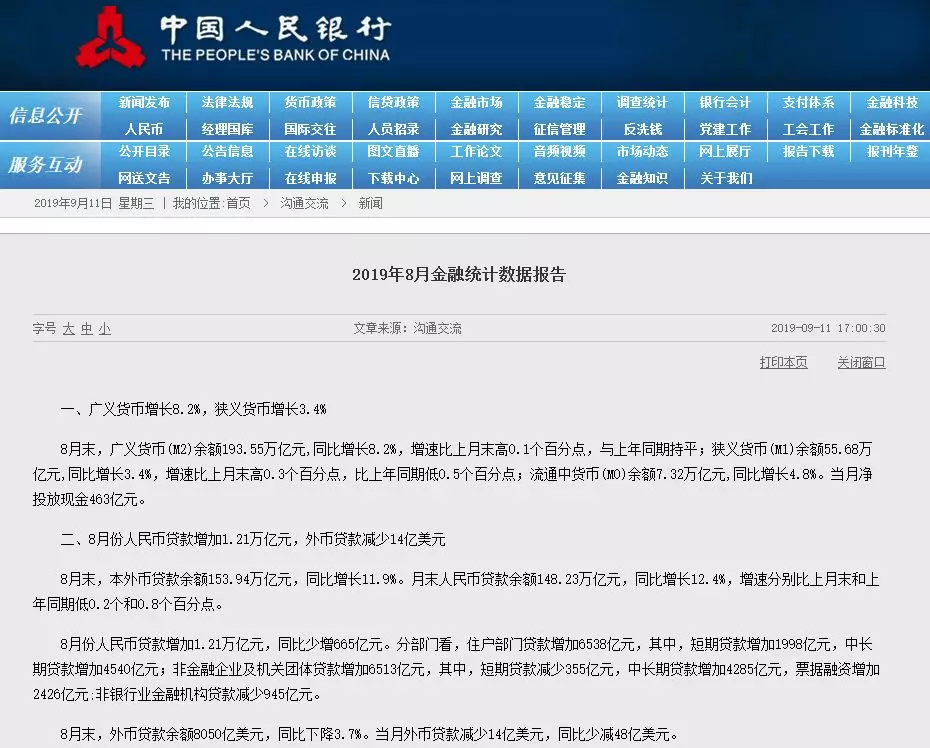Go to 征信管理 page
Image resolution: width=930 pixels, height=748 pixels.
coord(559,129)
